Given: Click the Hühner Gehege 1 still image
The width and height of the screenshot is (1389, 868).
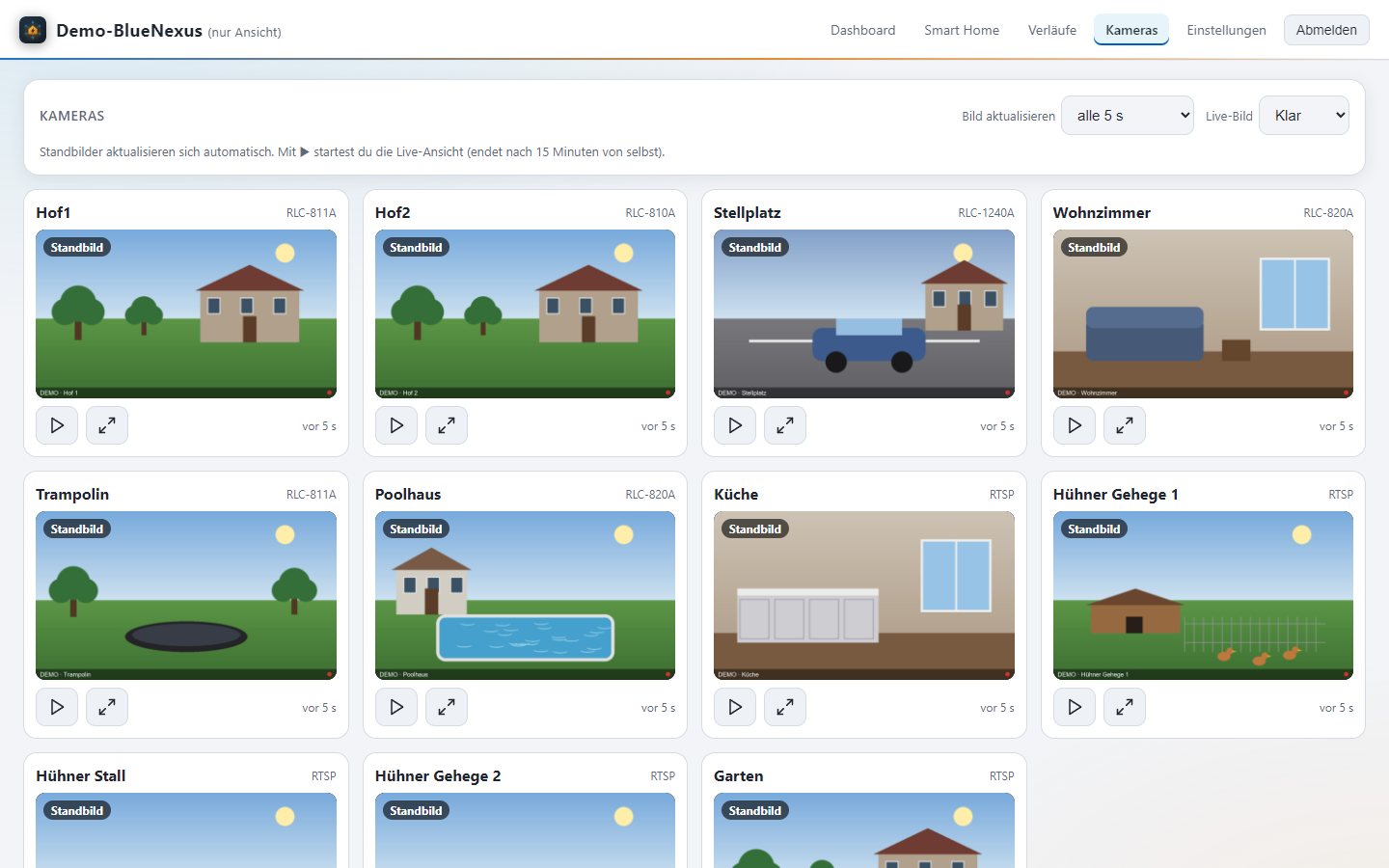Looking at the screenshot, I should tap(1203, 595).
